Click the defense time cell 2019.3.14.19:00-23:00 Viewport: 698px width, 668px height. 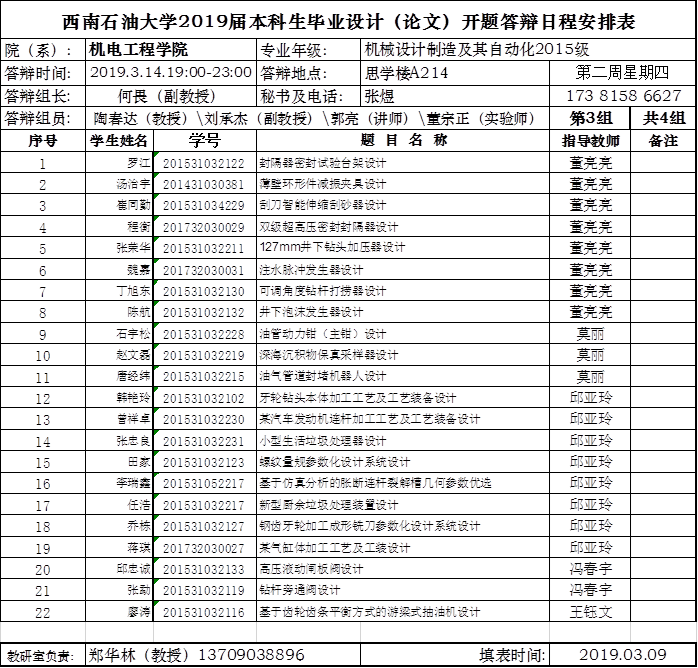(x=170, y=73)
